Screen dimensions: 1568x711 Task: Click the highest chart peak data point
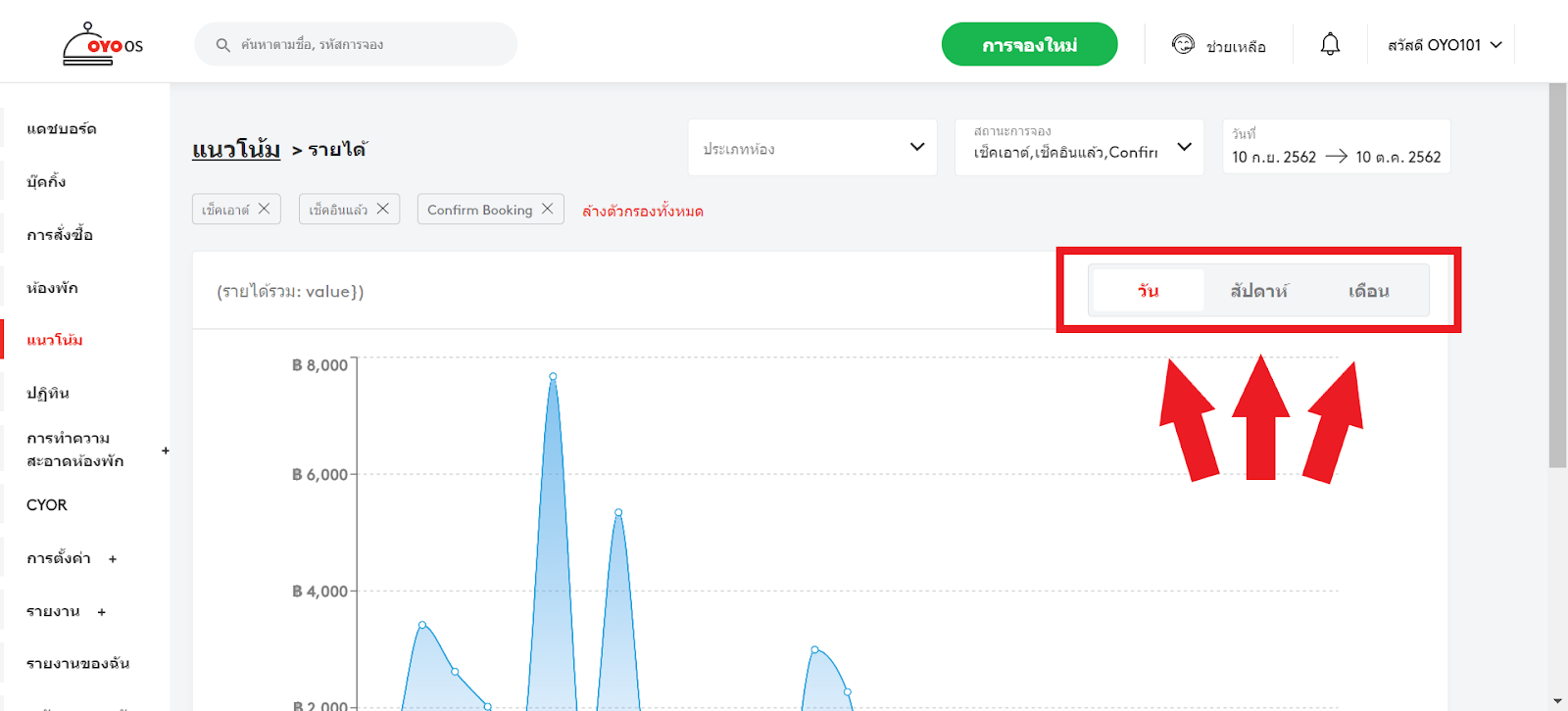coord(553,376)
